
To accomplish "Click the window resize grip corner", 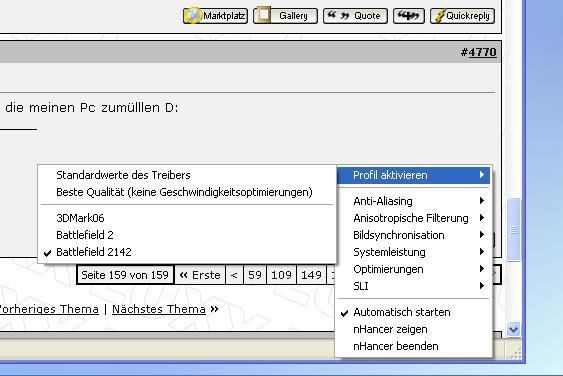I will [516, 354].
